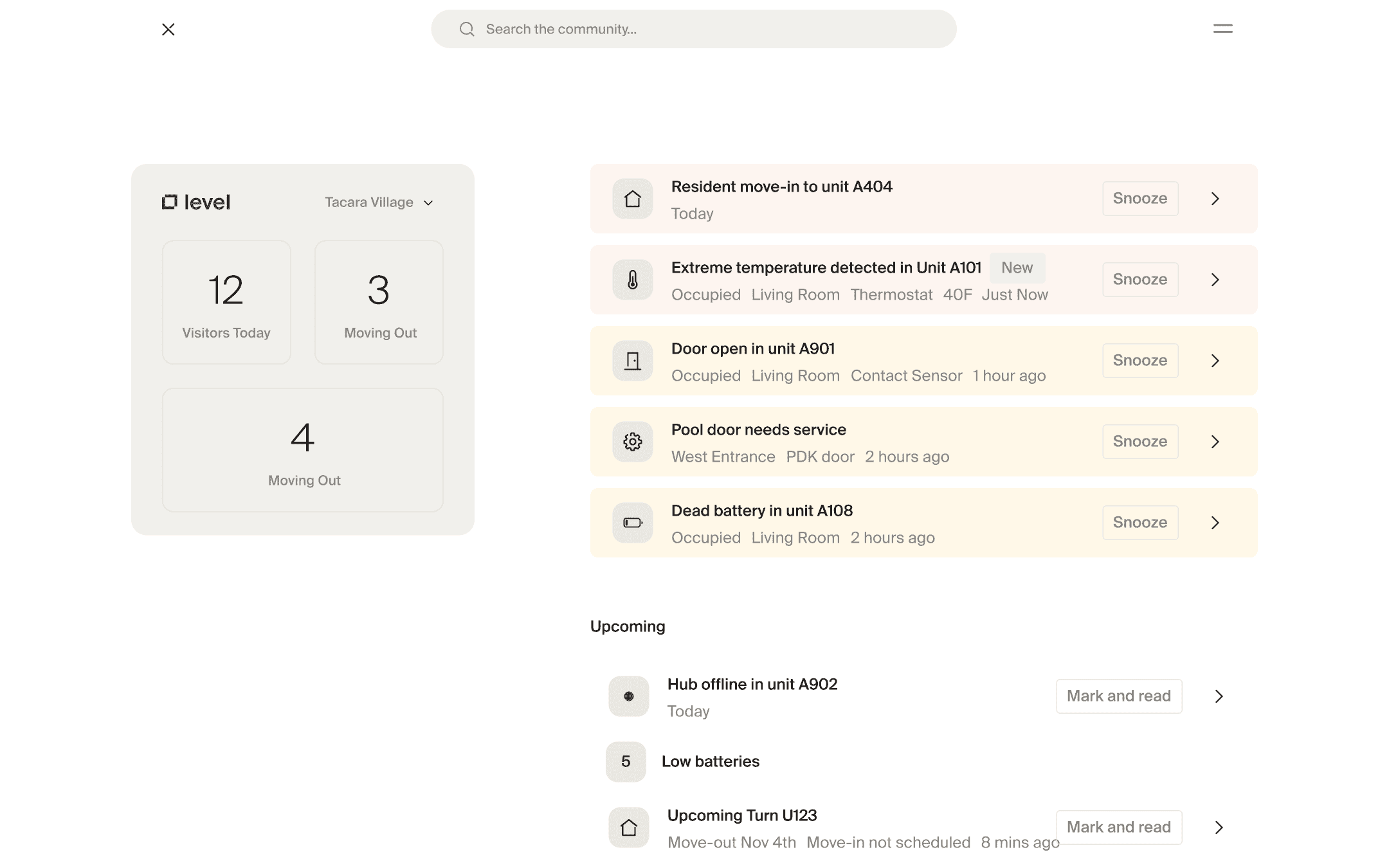Click the battery icon for unit A108

tap(632, 523)
